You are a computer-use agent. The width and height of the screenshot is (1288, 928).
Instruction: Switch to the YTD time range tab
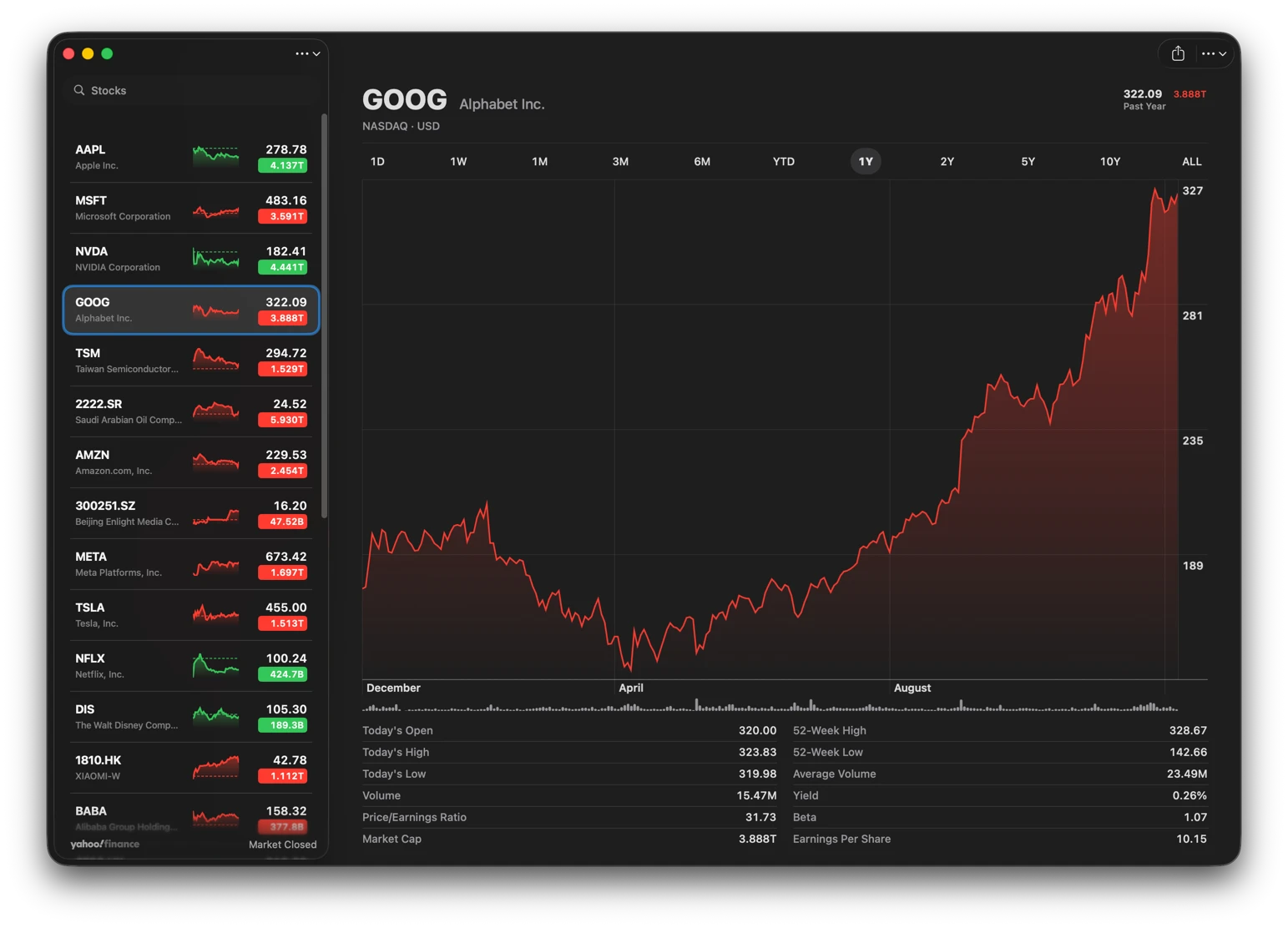click(x=783, y=161)
